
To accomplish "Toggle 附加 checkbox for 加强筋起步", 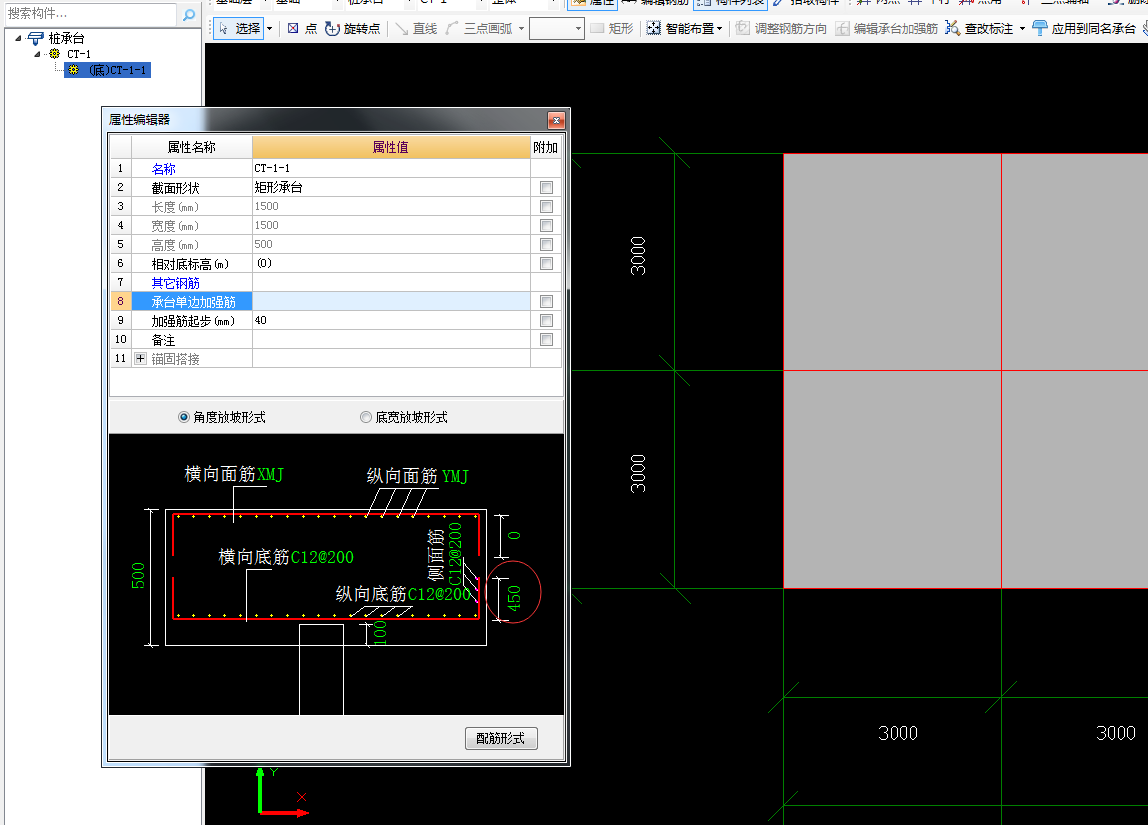I will 546,321.
